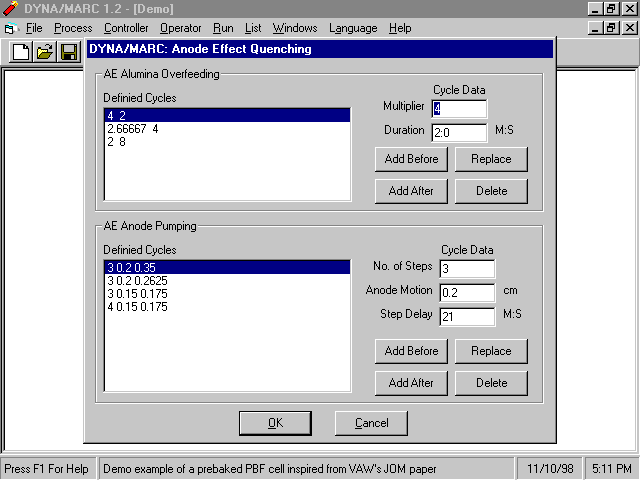Open the Windows menu
This screenshot has height=480, width=640.
pyautogui.click(x=295, y=28)
